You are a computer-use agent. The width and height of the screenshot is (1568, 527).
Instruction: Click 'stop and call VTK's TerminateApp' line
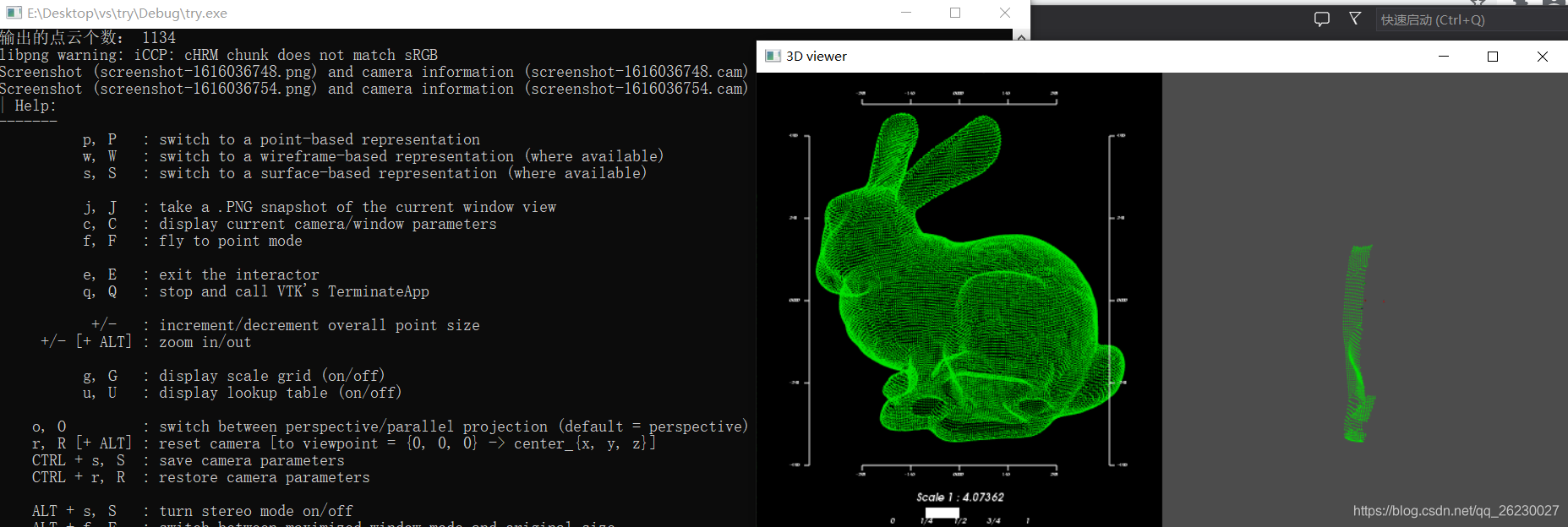pyautogui.click(x=294, y=291)
